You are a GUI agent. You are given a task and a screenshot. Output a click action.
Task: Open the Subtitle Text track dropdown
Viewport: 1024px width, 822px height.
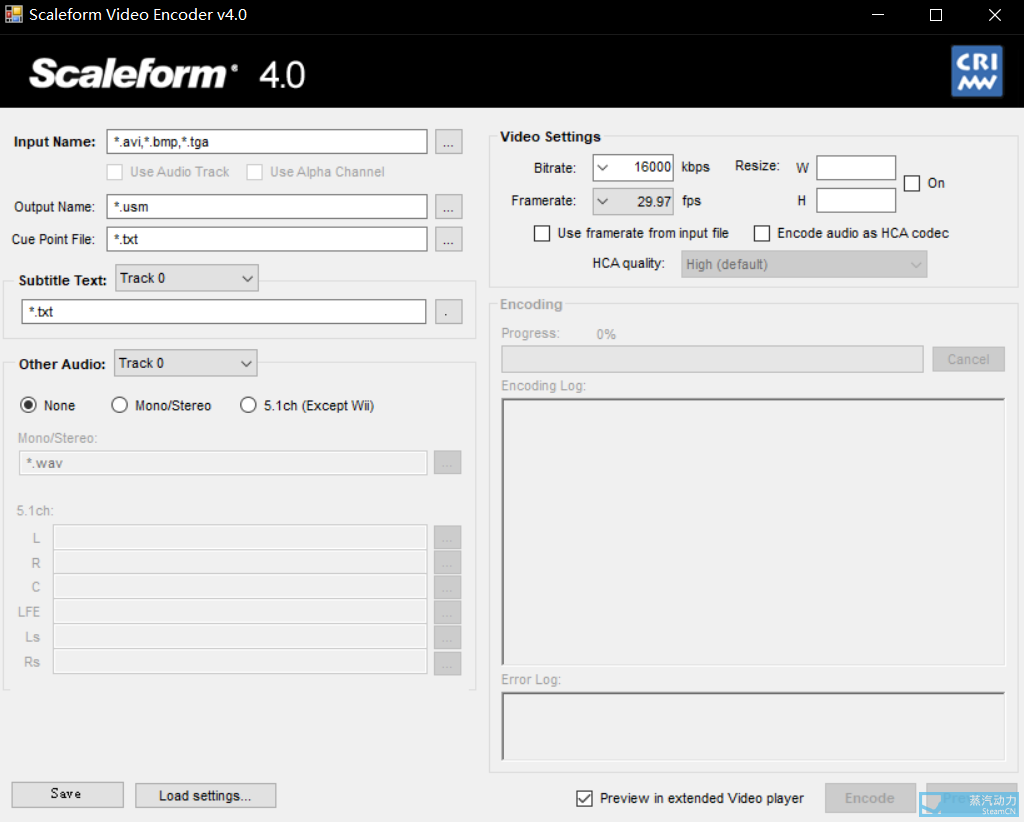point(187,278)
